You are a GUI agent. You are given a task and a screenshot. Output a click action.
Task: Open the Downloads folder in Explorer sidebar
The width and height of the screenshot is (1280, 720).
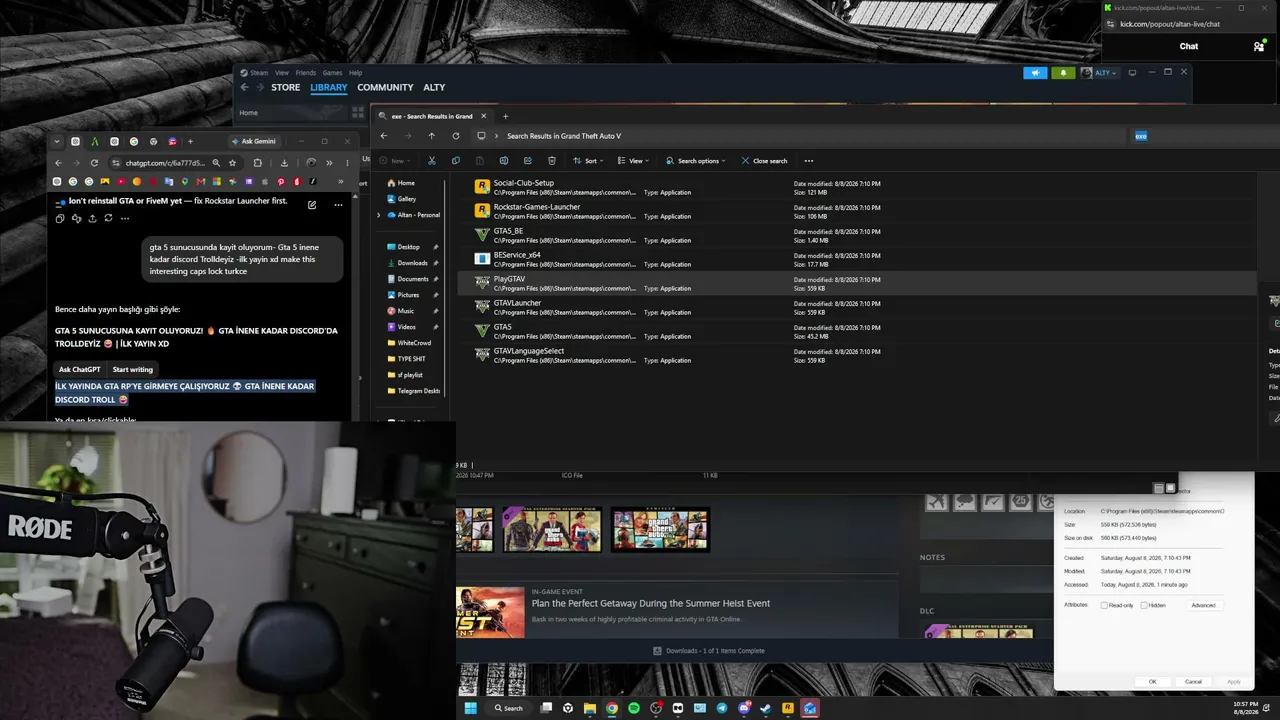click(412, 263)
